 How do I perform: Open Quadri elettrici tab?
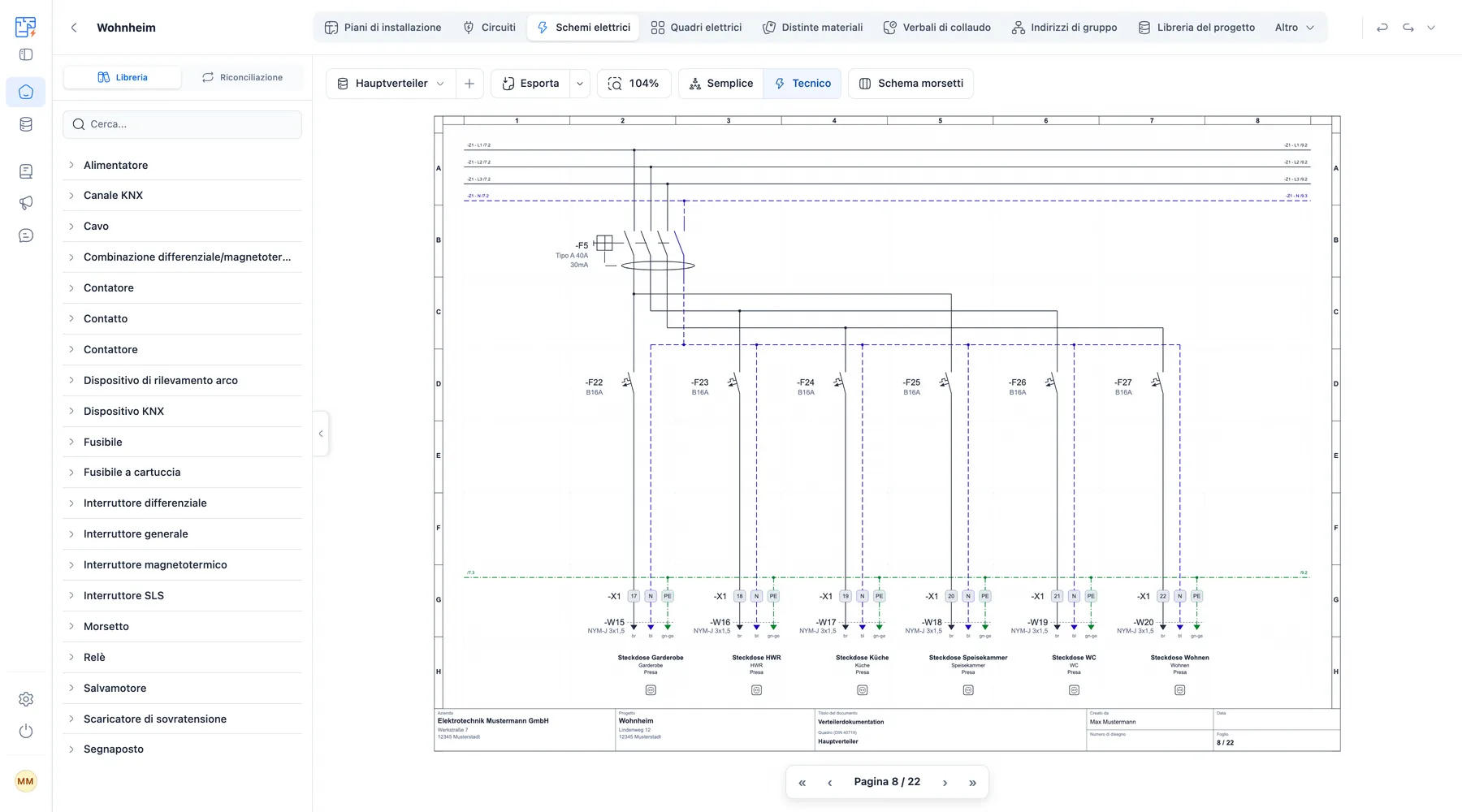[697, 28]
